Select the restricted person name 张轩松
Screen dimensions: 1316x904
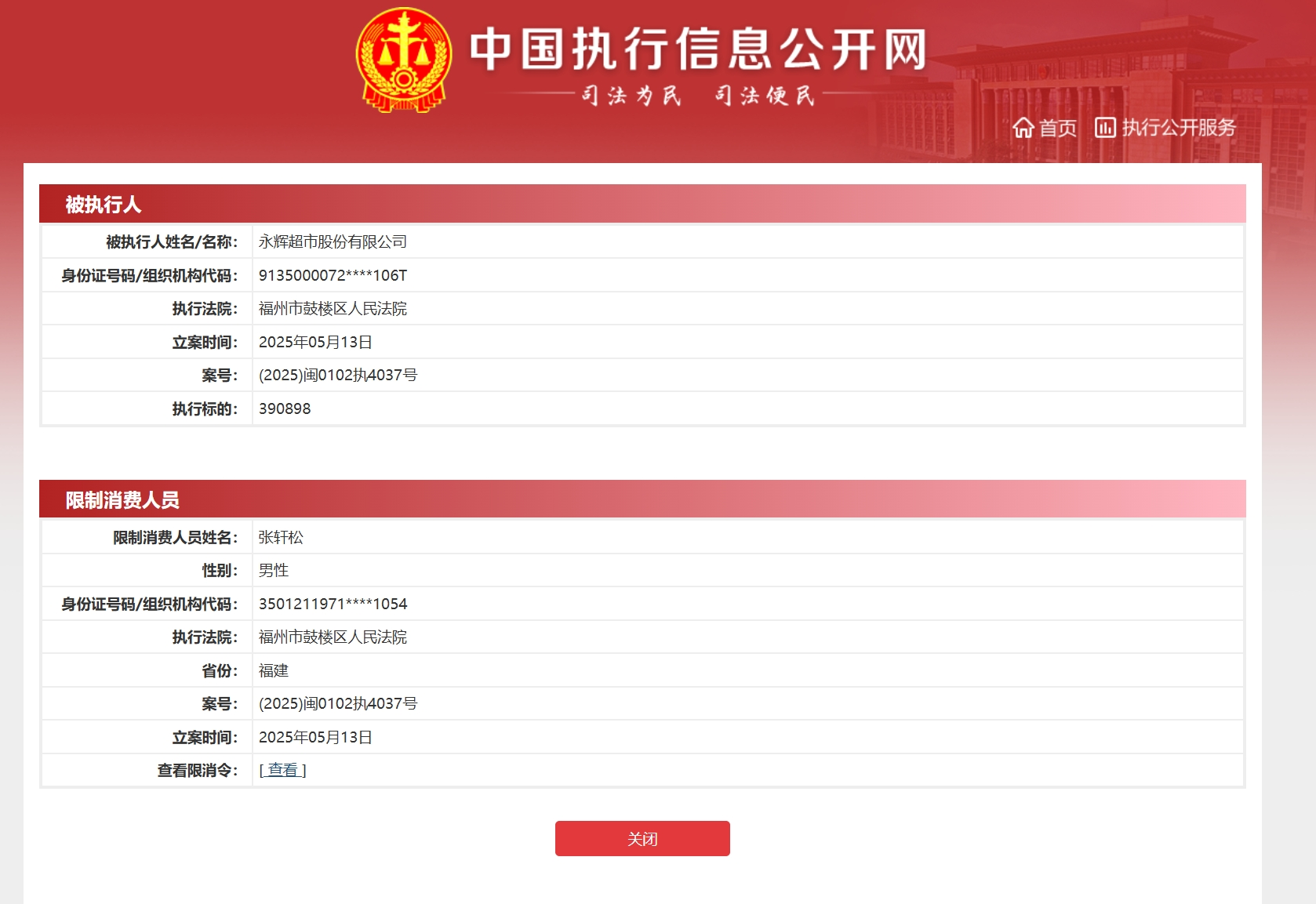click(279, 537)
